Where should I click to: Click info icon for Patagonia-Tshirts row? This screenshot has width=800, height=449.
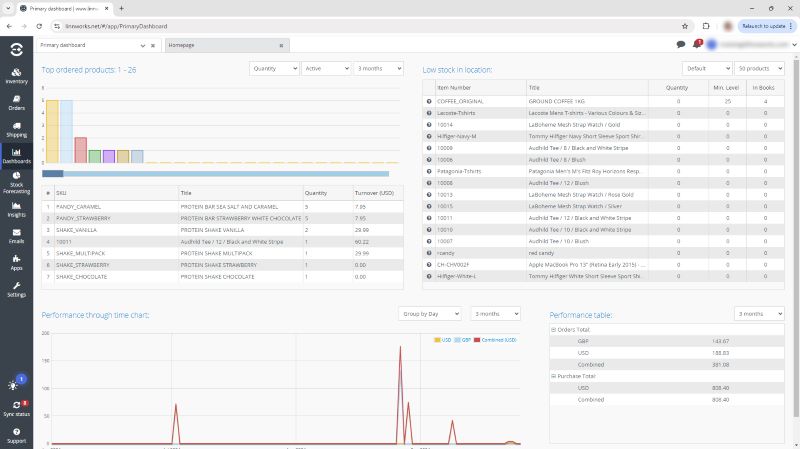429,171
